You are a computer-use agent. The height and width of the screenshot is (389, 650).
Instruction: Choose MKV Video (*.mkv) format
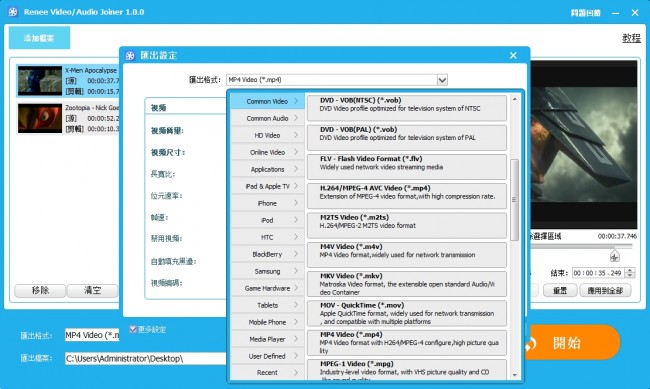[x=407, y=284]
